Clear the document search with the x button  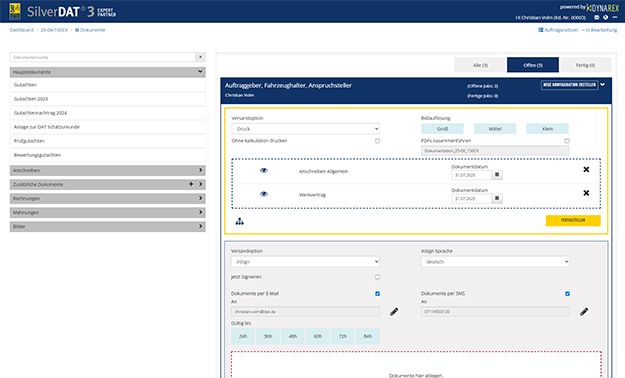(200, 57)
